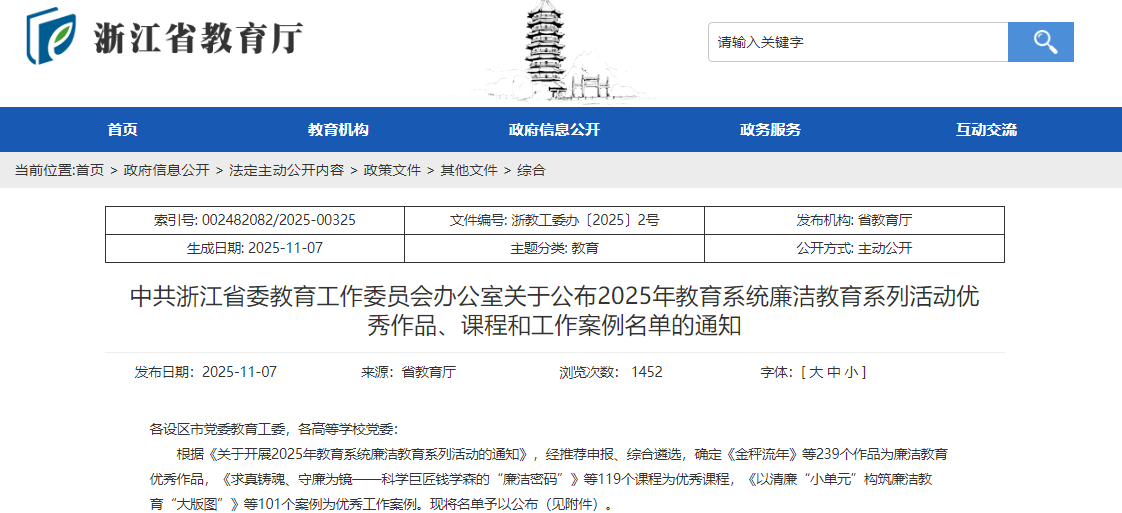Open the 互动交流 navigation item
1122x513 pixels.
986,130
